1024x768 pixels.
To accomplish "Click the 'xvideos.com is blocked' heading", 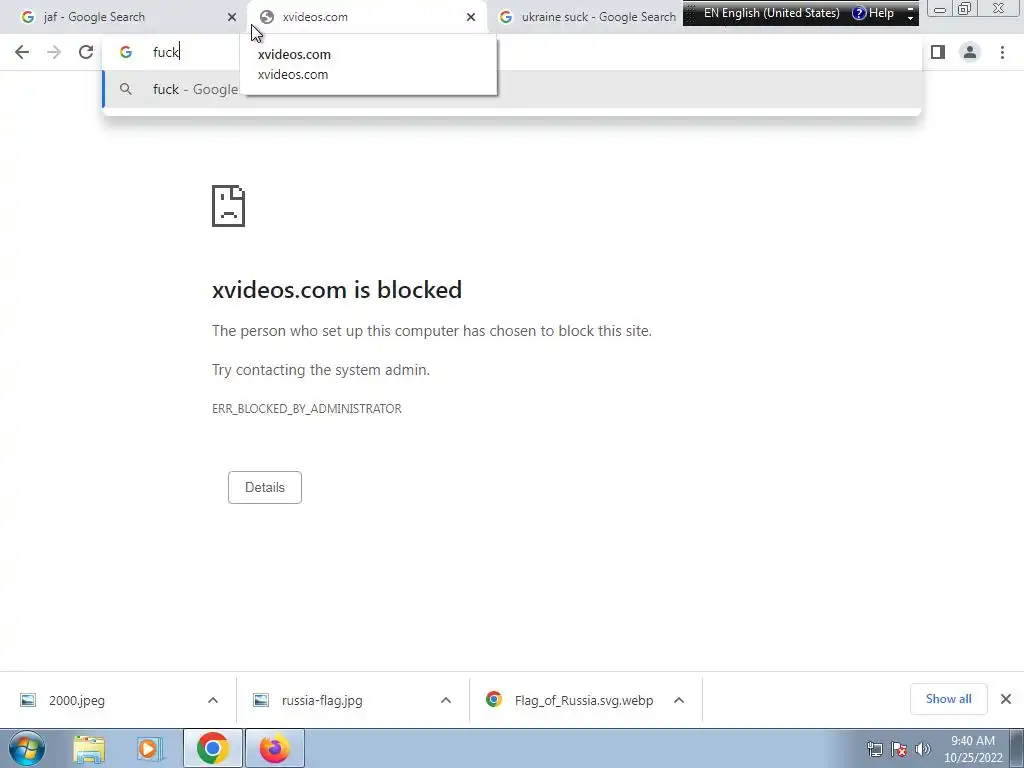I will [x=337, y=290].
